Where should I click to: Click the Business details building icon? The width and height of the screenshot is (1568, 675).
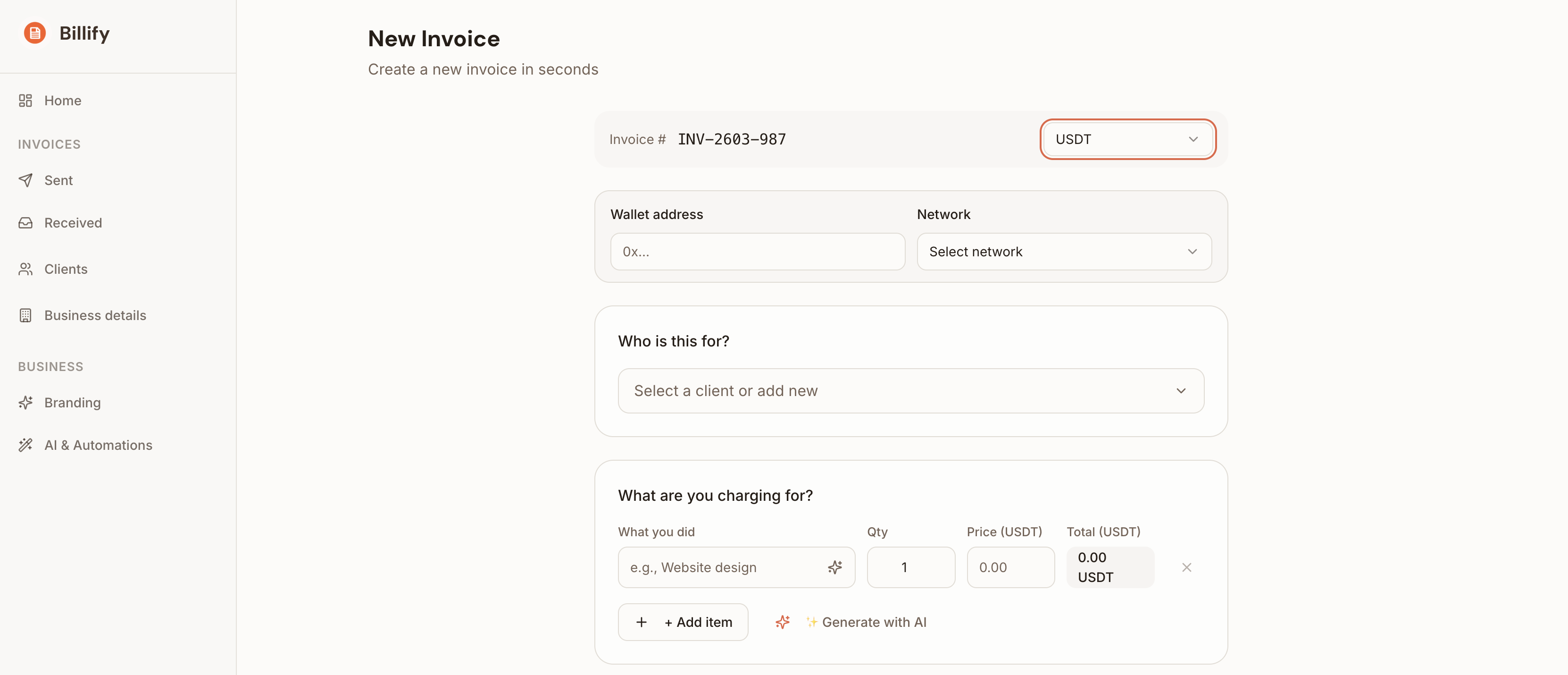25,316
